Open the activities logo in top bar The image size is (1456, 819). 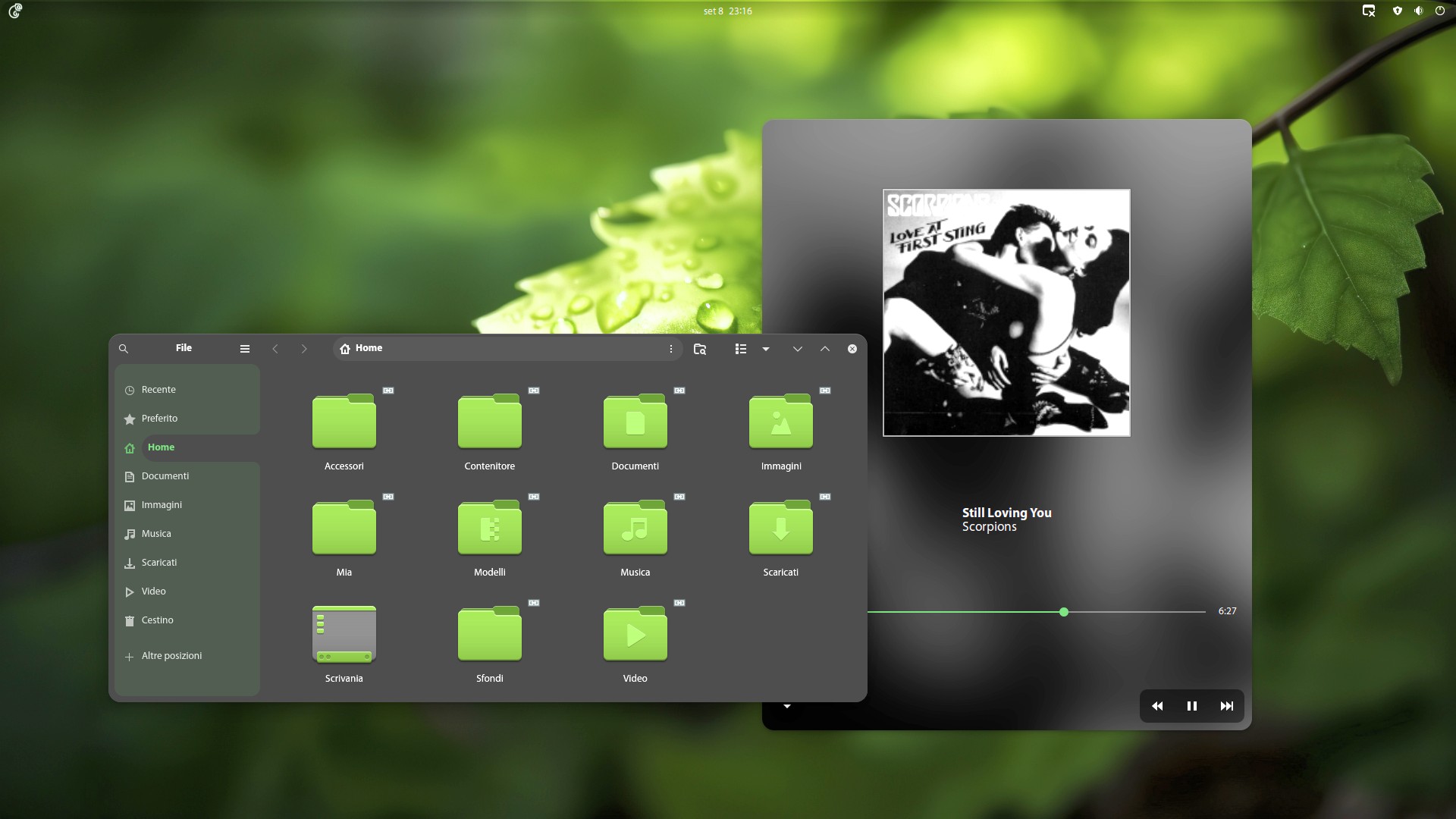15,11
